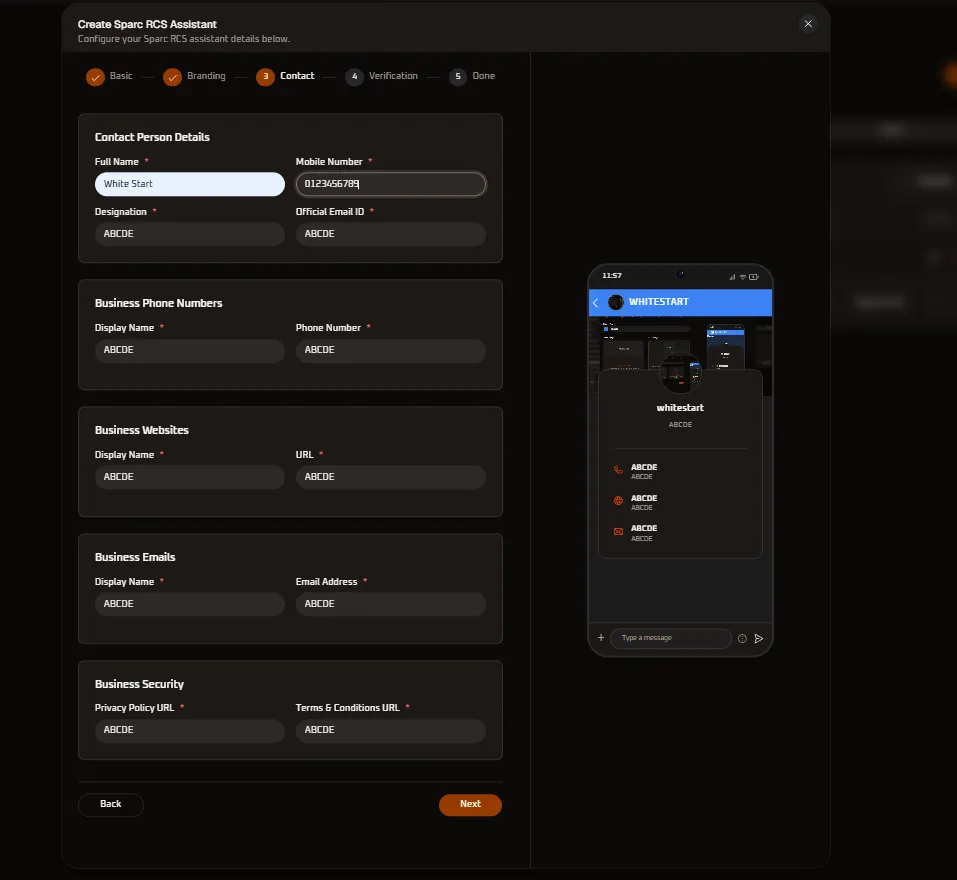Click the globe website icon in preview
The image size is (957, 880).
[x=618, y=501]
